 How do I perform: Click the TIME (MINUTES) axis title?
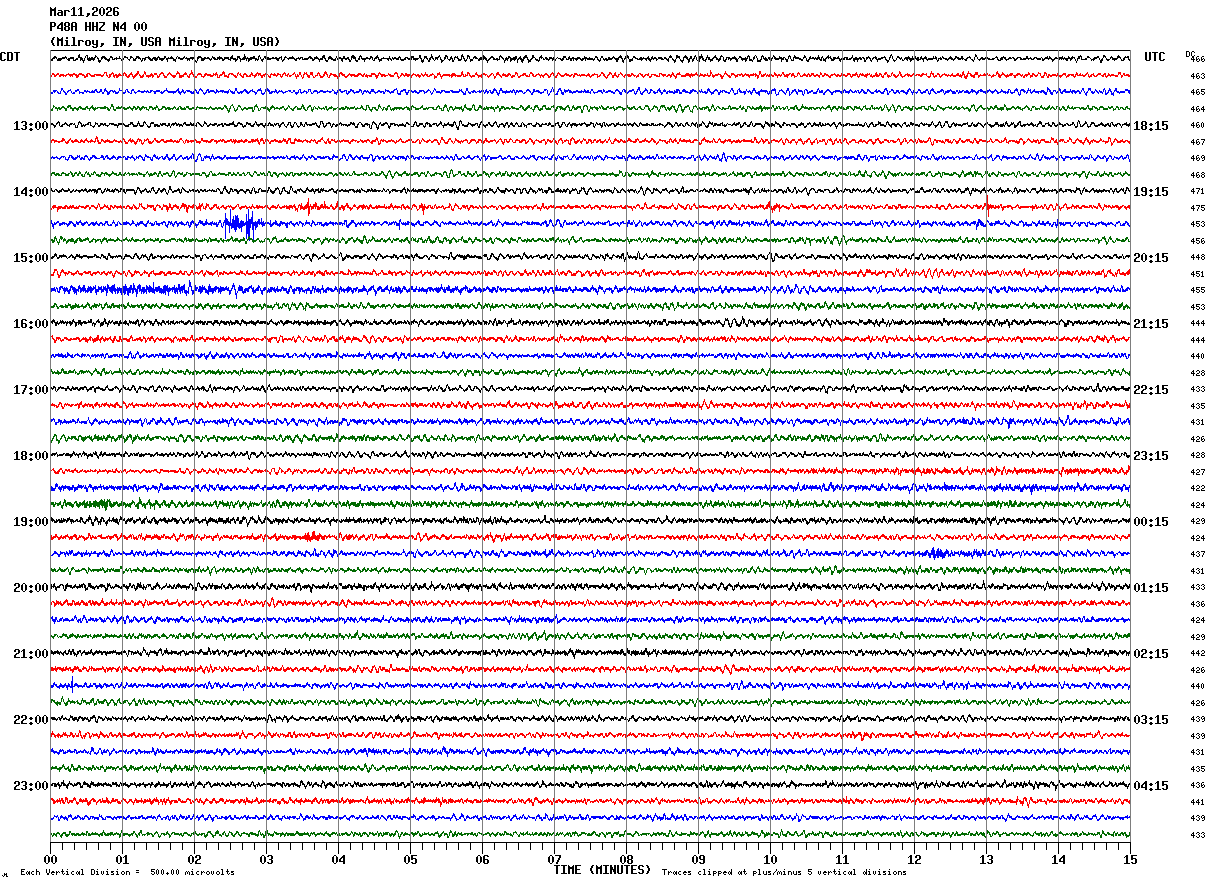pyautogui.click(x=602, y=870)
